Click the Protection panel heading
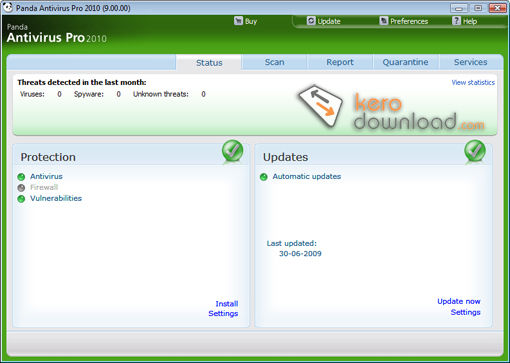Viewport: 510px width, 363px height. point(48,157)
